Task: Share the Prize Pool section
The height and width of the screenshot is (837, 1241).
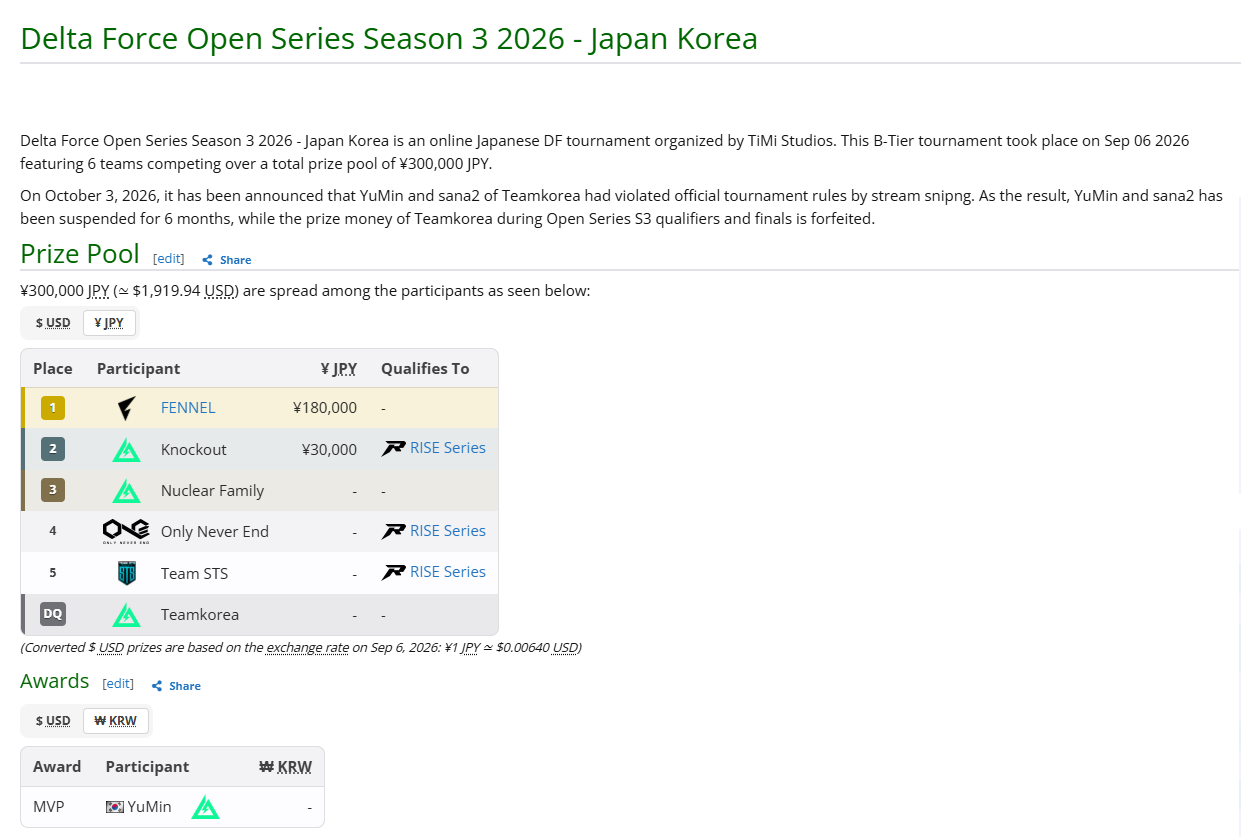Action: [227, 260]
